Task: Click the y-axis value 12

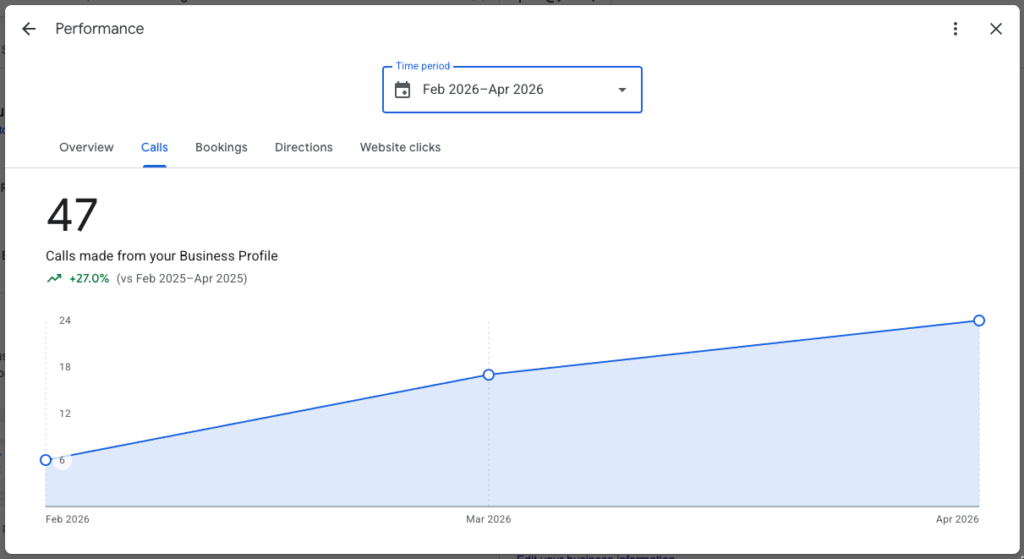Action: 65,413
